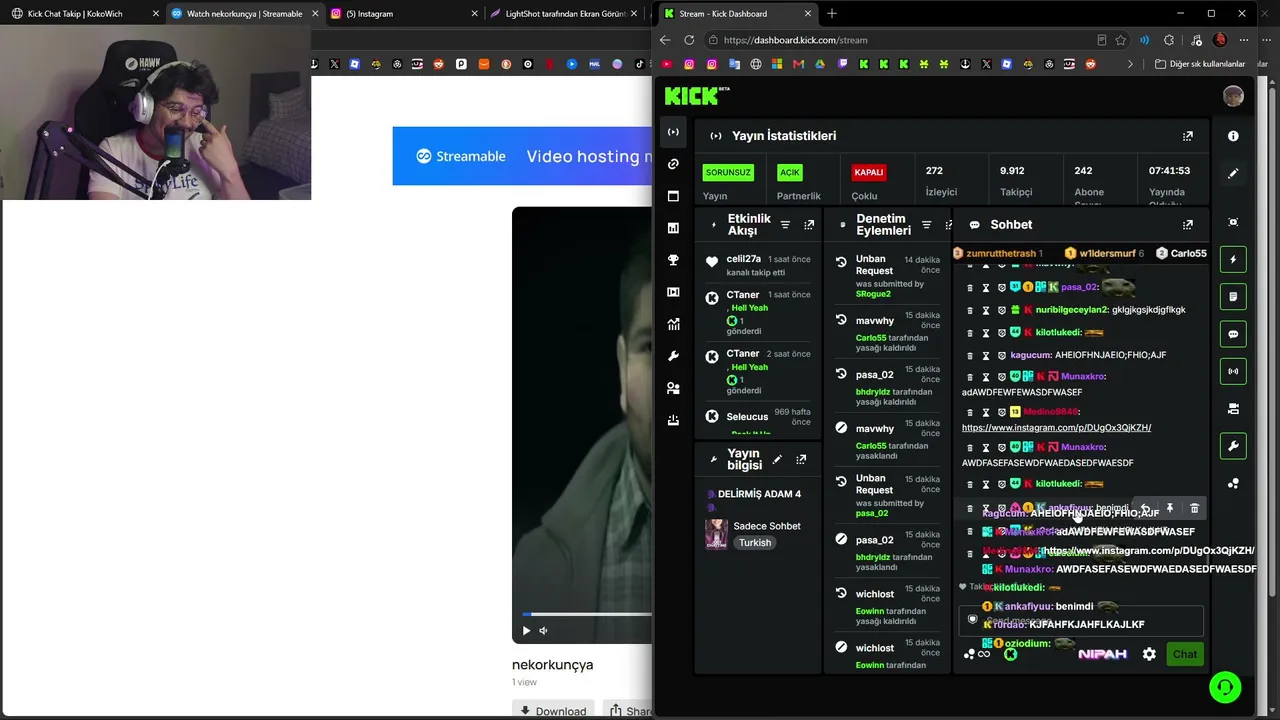Viewport: 1280px width, 720px height.
Task: Open the video clips icon in Kick sidebar
Action: click(x=673, y=292)
